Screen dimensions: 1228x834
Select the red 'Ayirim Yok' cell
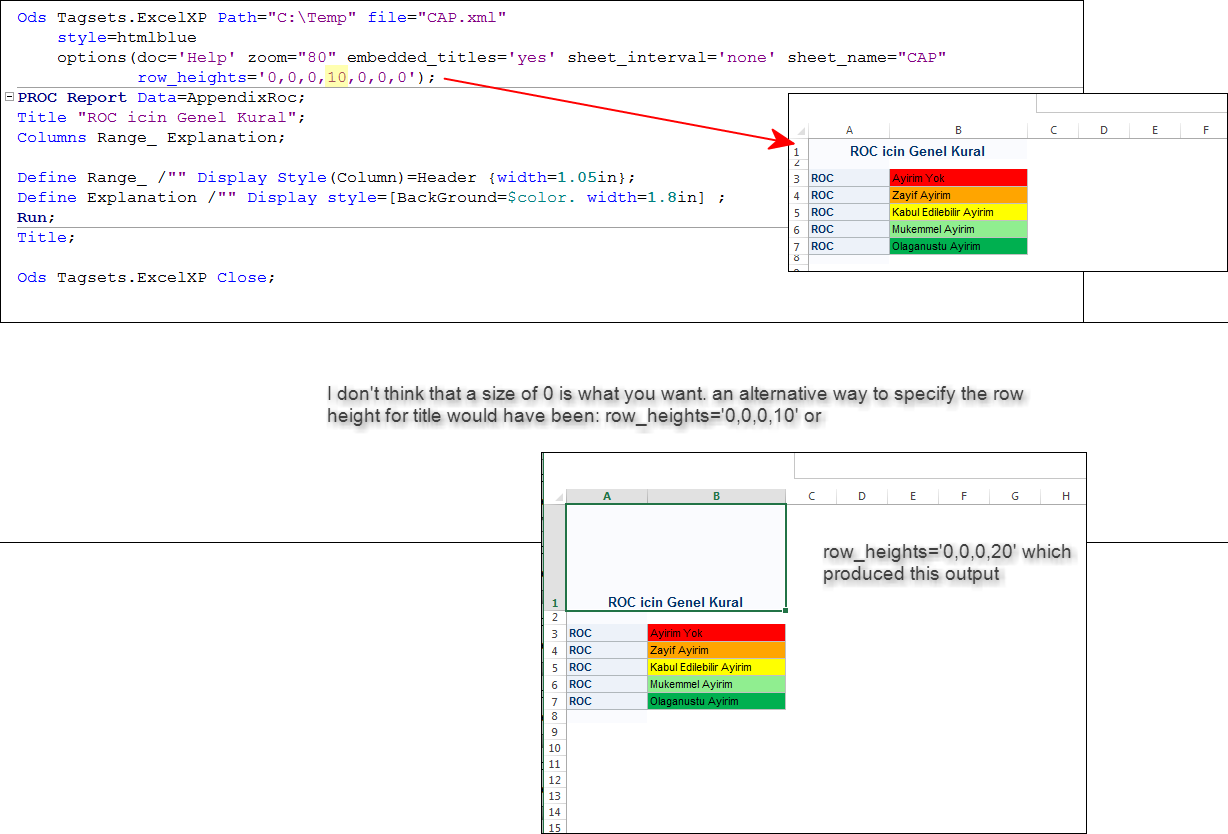pyautogui.click(x=958, y=178)
